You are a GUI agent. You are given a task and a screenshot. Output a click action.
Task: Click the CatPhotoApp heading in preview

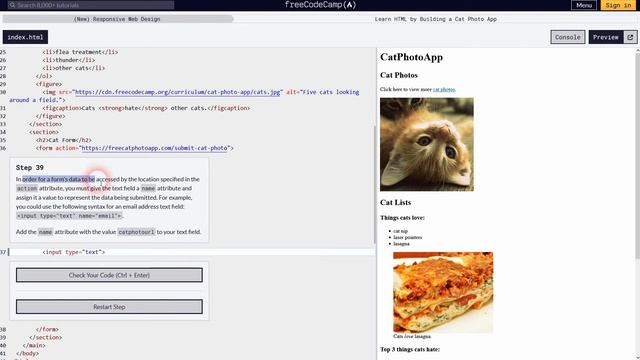[x=411, y=57]
